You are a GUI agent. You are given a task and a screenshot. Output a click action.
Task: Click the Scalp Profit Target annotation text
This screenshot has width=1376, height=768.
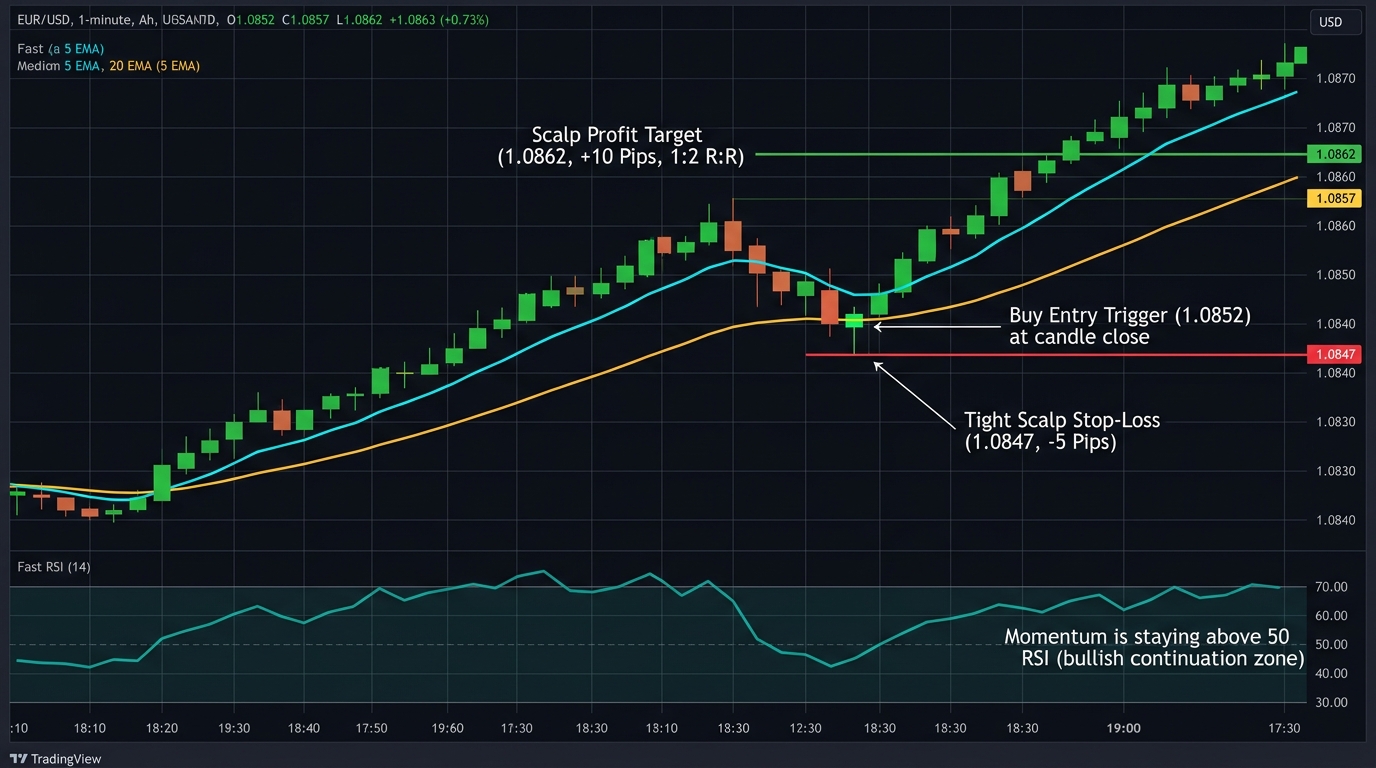pyautogui.click(x=620, y=146)
